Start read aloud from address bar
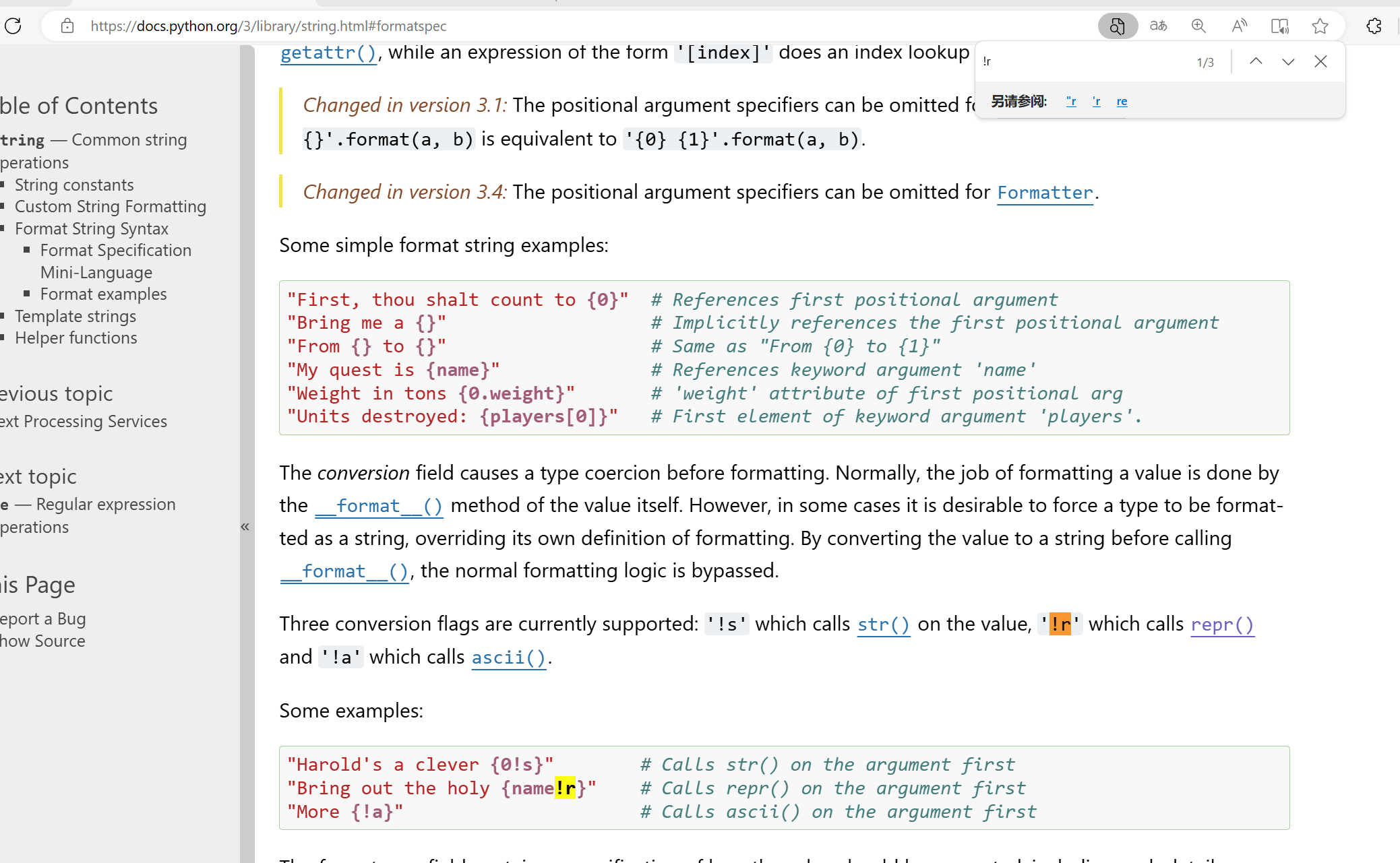The width and height of the screenshot is (1400, 863). [x=1239, y=26]
